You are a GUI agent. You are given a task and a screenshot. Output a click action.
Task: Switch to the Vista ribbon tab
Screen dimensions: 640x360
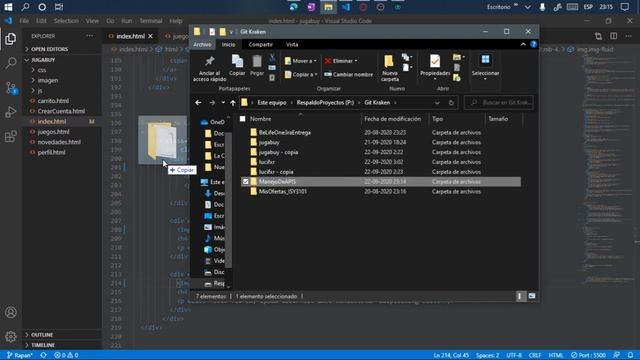[292, 44]
